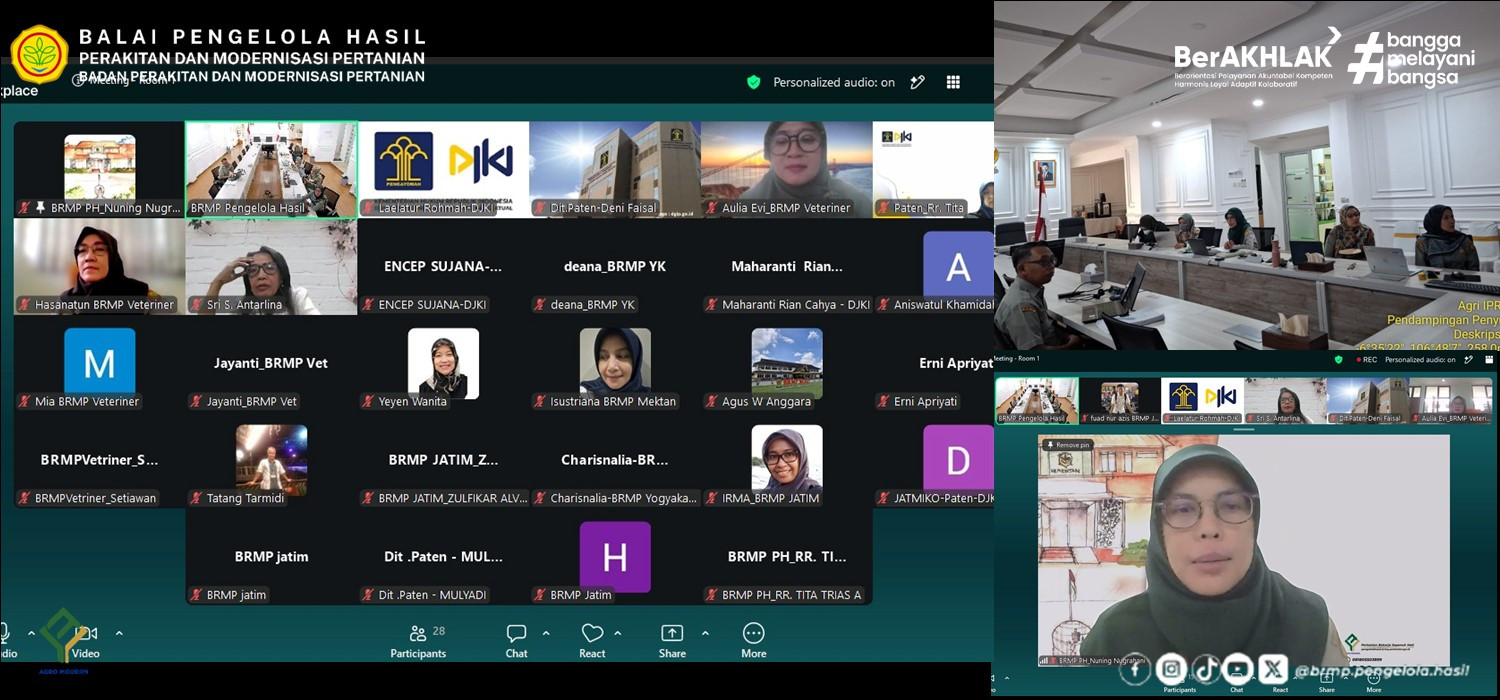Click name label 'deana_BRMP YK'
The image size is (1500, 700).
[592, 305]
